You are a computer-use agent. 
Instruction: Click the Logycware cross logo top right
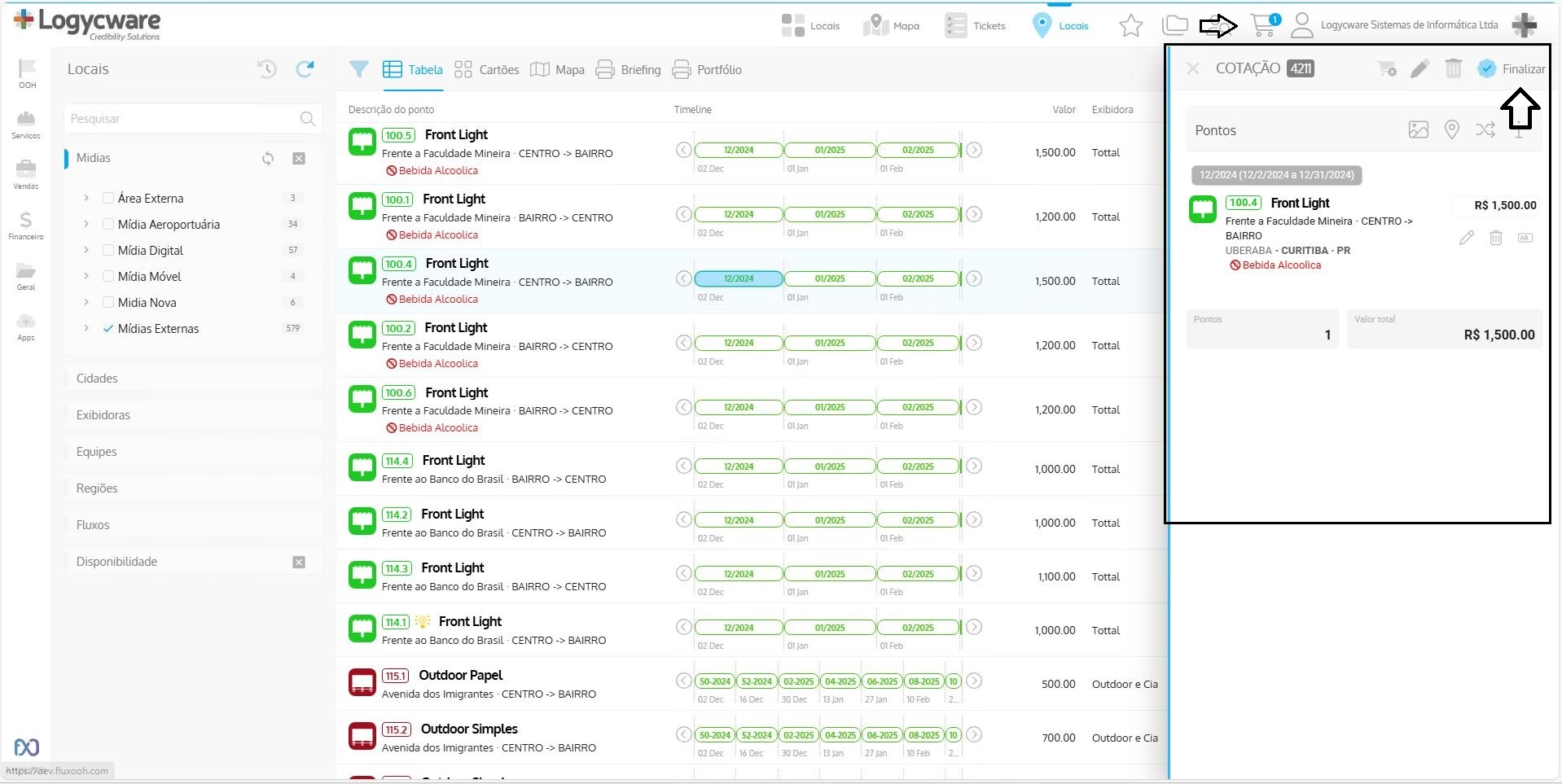(x=1525, y=24)
